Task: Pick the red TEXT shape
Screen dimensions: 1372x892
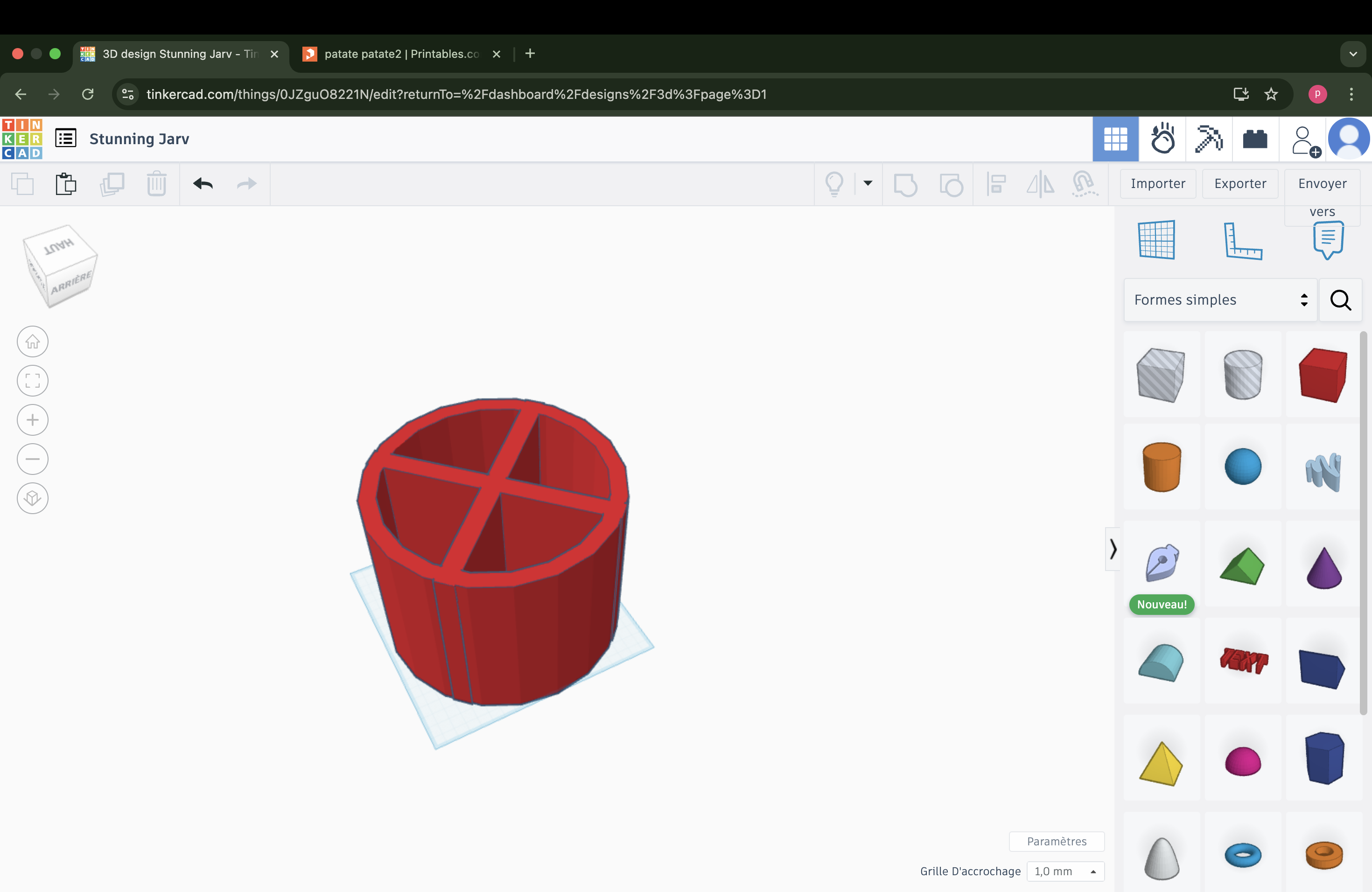Action: 1244,660
